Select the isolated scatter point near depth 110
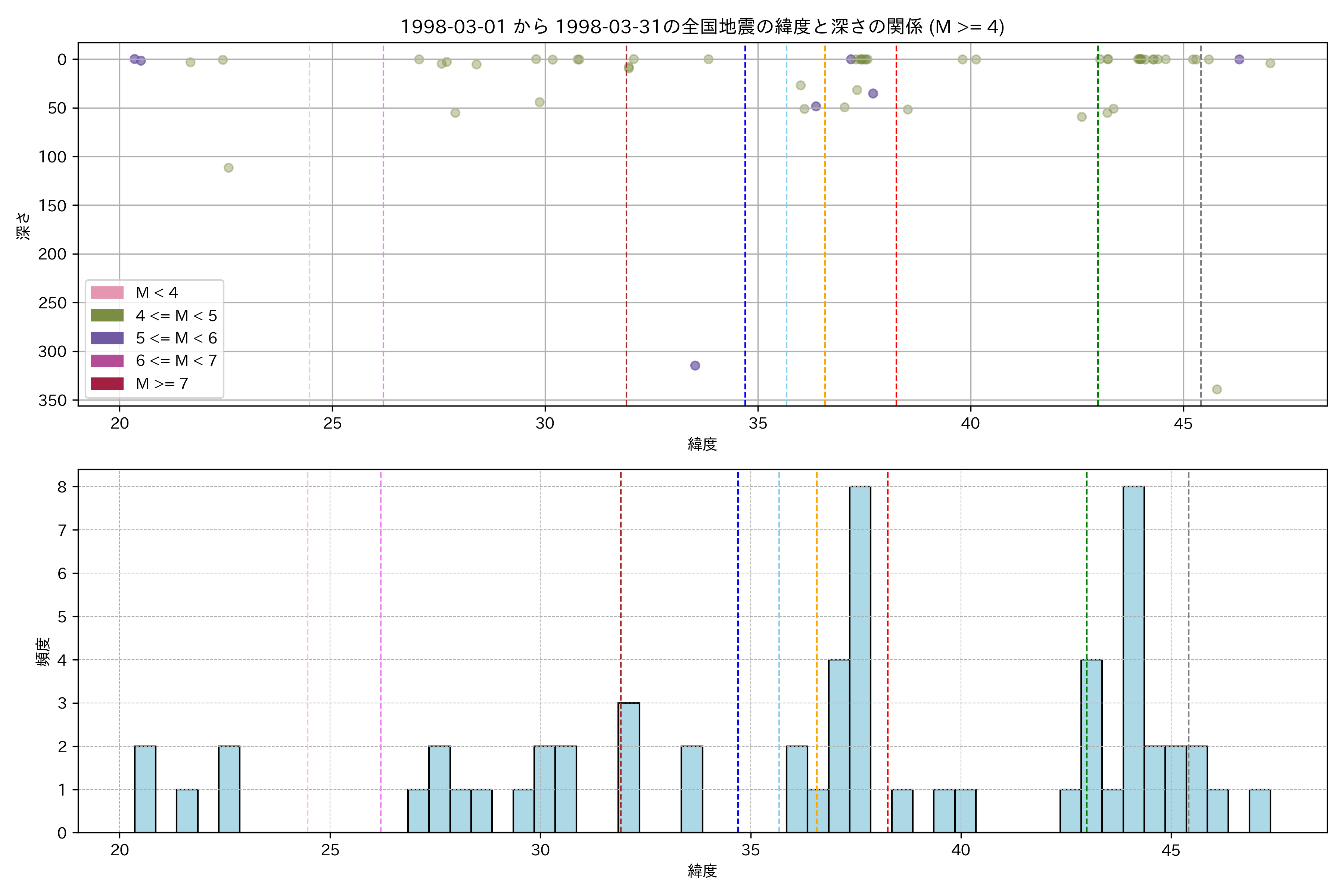The width and height of the screenshot is (1344, 896). tap(228, 168)
